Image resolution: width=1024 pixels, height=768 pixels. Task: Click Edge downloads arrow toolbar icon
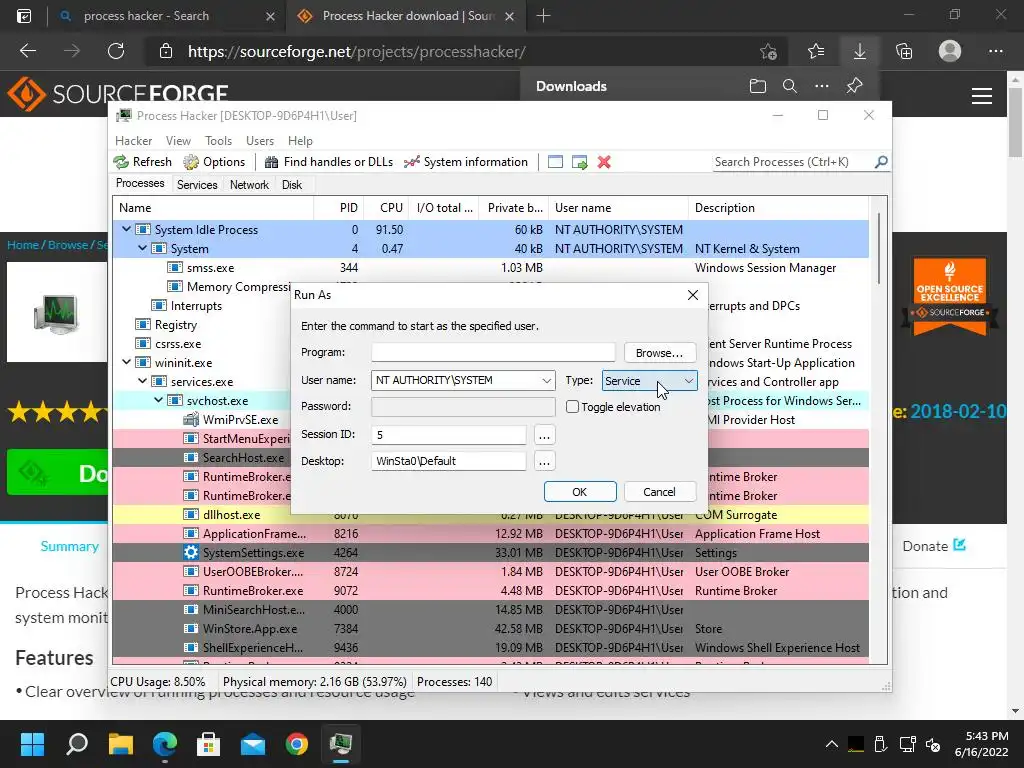coord(860,51)
